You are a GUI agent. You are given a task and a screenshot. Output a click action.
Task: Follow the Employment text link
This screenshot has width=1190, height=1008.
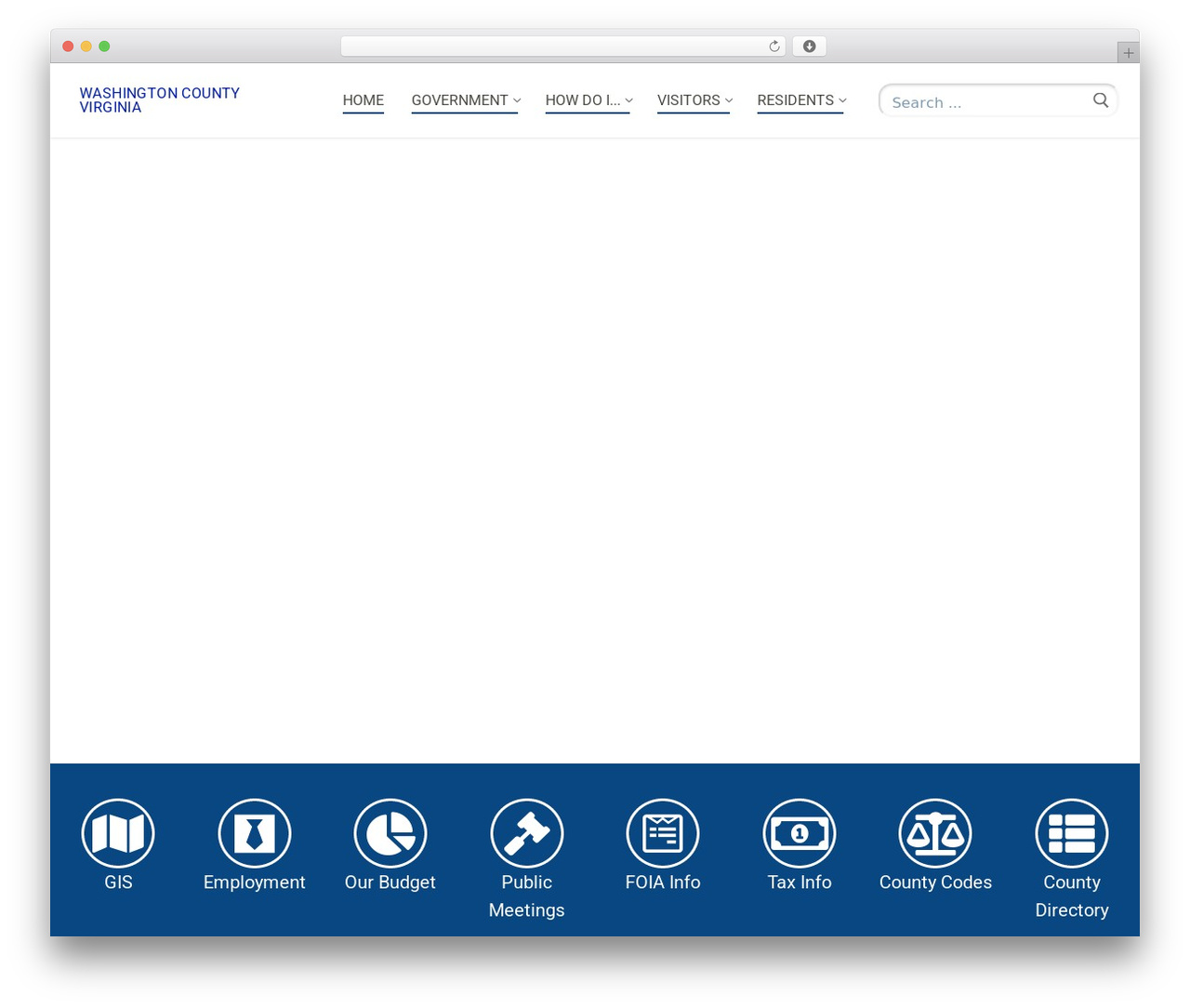tap(255, 882)
